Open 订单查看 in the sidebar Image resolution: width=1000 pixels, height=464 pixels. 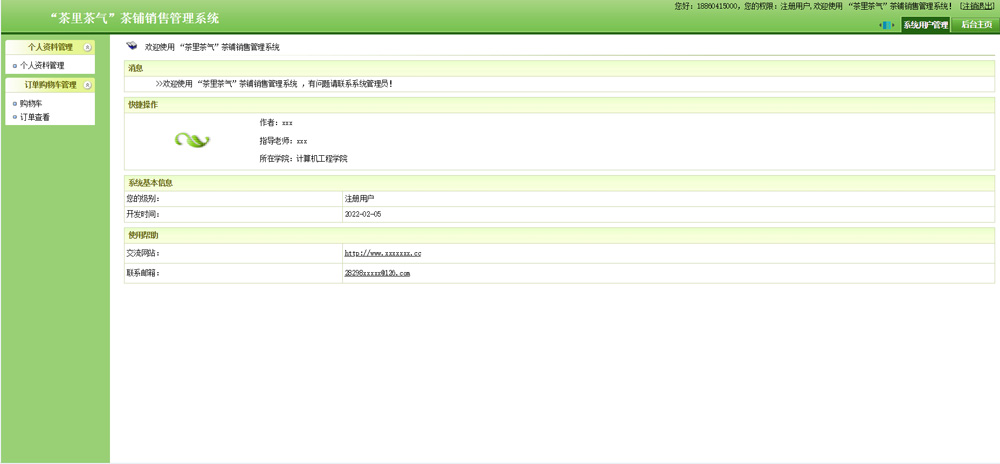coord(35,118)
